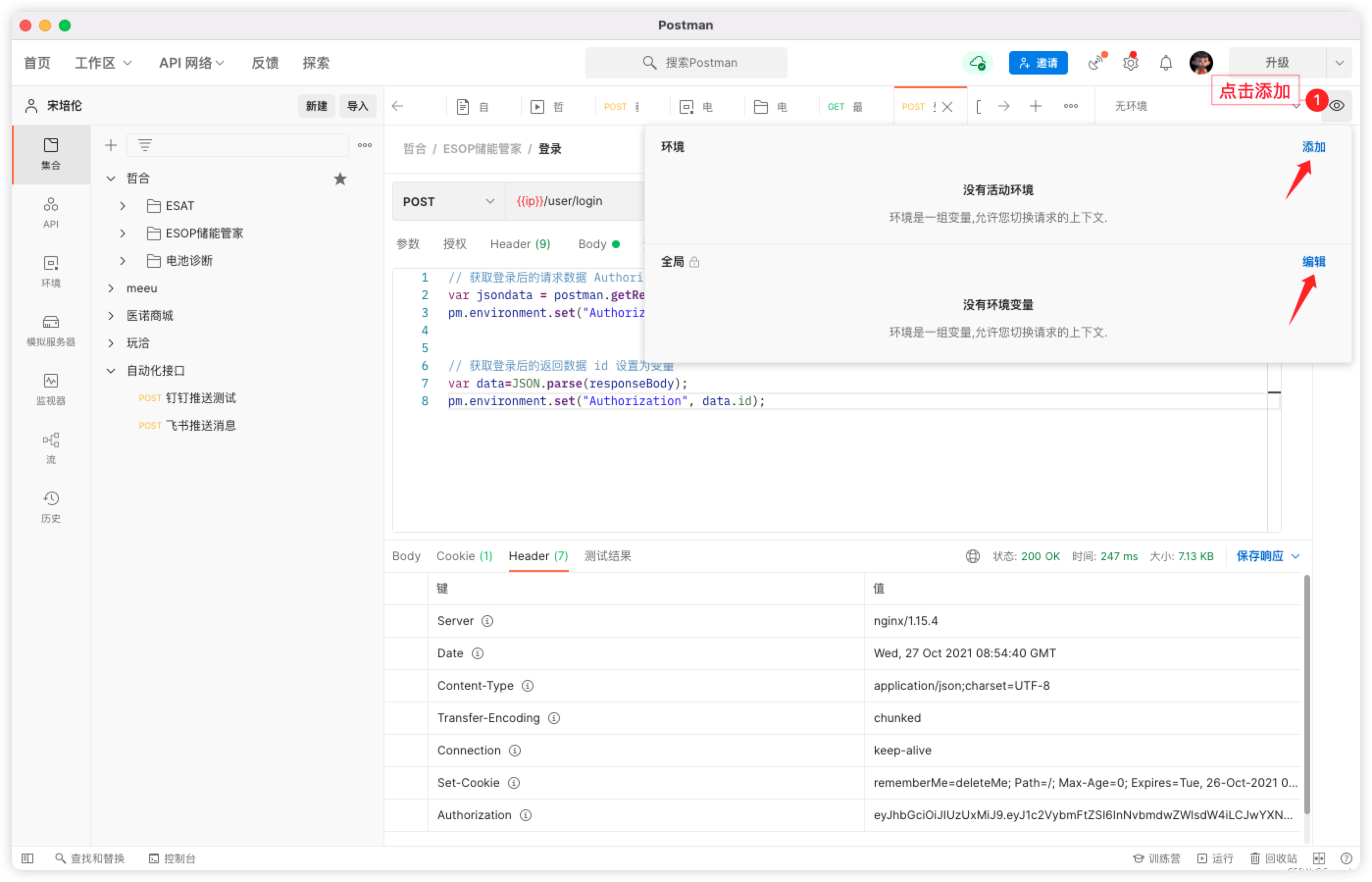The height and width of the screenshot is (882, 1372).
Task: Toggle the environment quick-look eye icon
Action: tap(1336, 106)
